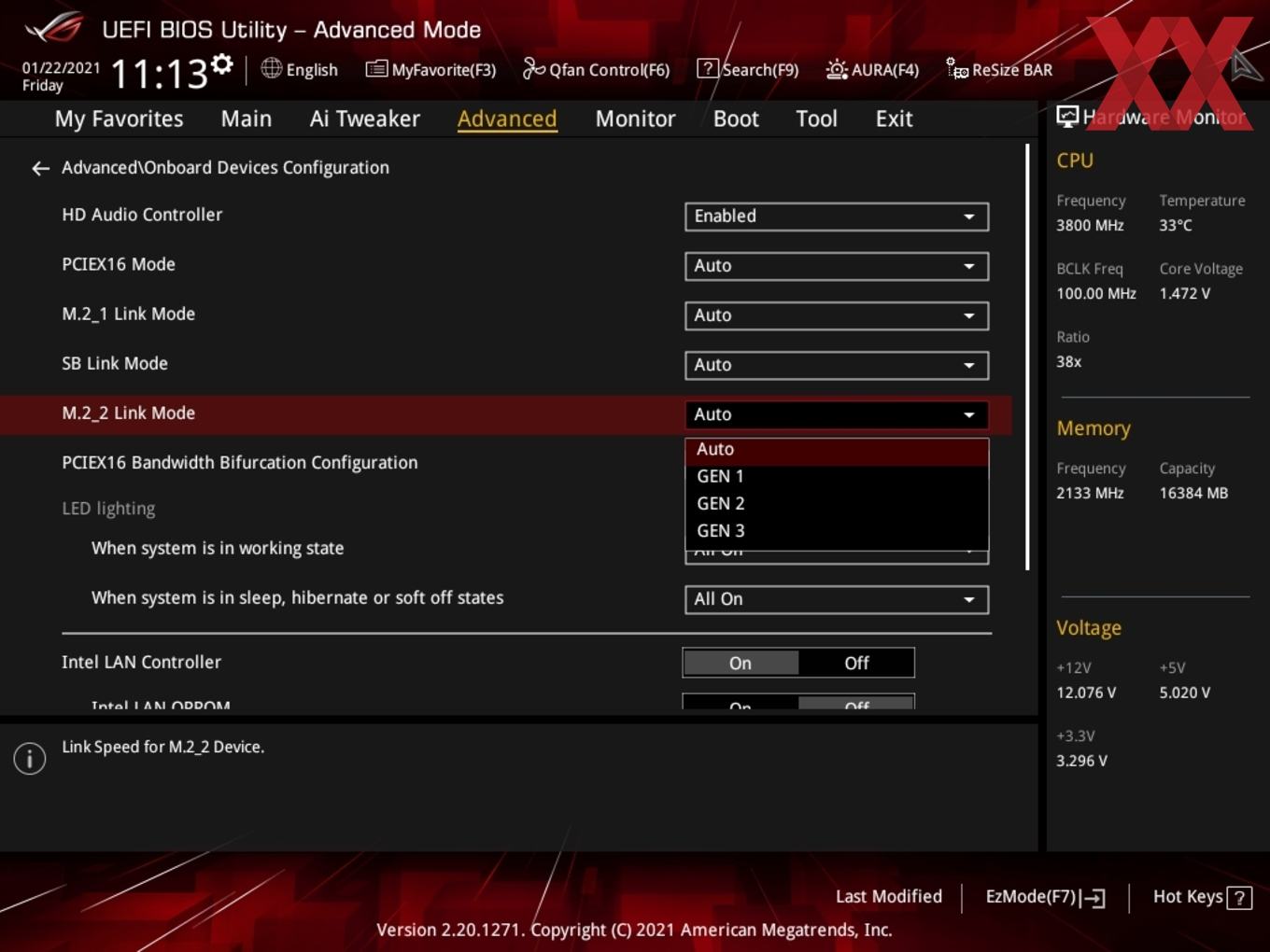Click the ReSize BAR icon

pos(957,68)
